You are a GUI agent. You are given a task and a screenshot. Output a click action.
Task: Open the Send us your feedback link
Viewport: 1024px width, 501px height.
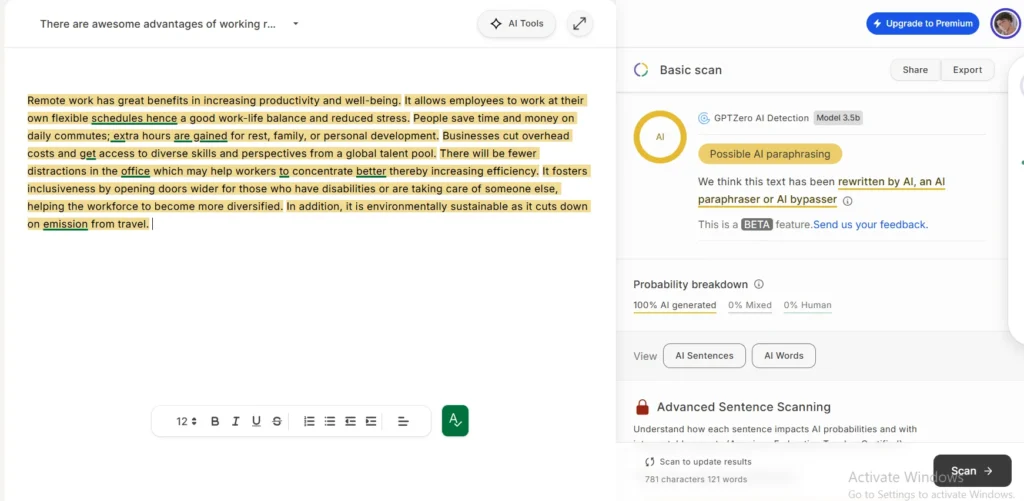coord(870,225)
